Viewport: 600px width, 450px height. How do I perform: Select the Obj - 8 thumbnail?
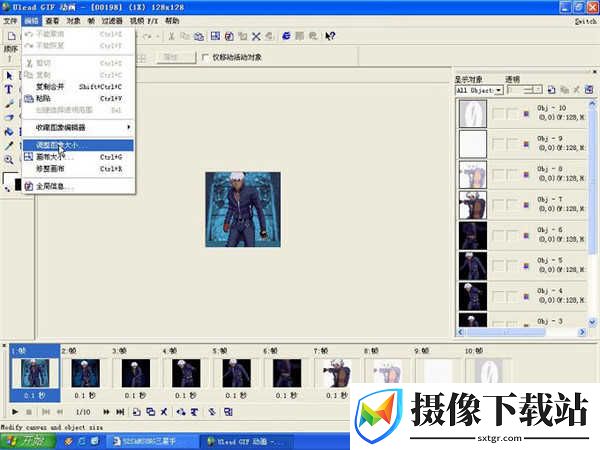(473, 174)
